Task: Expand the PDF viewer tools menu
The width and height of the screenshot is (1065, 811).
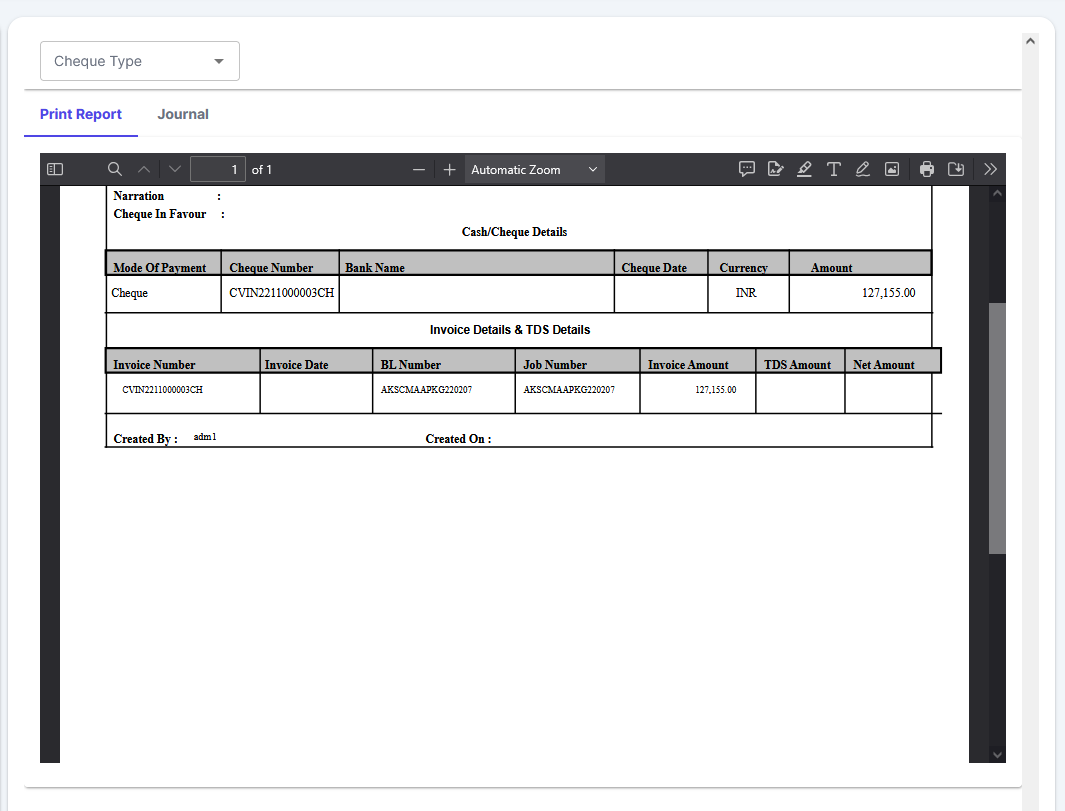Action: click(990, 169)
